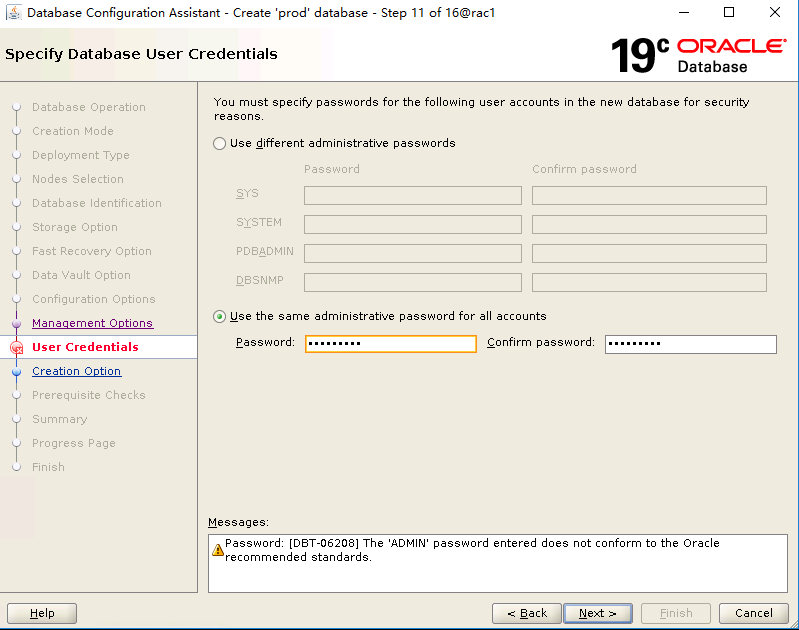Screen dimensions: 799x630
Task: Select 'Use different administrative passwords' radio button
Action: pyautogui.click(x=220, y=144)
